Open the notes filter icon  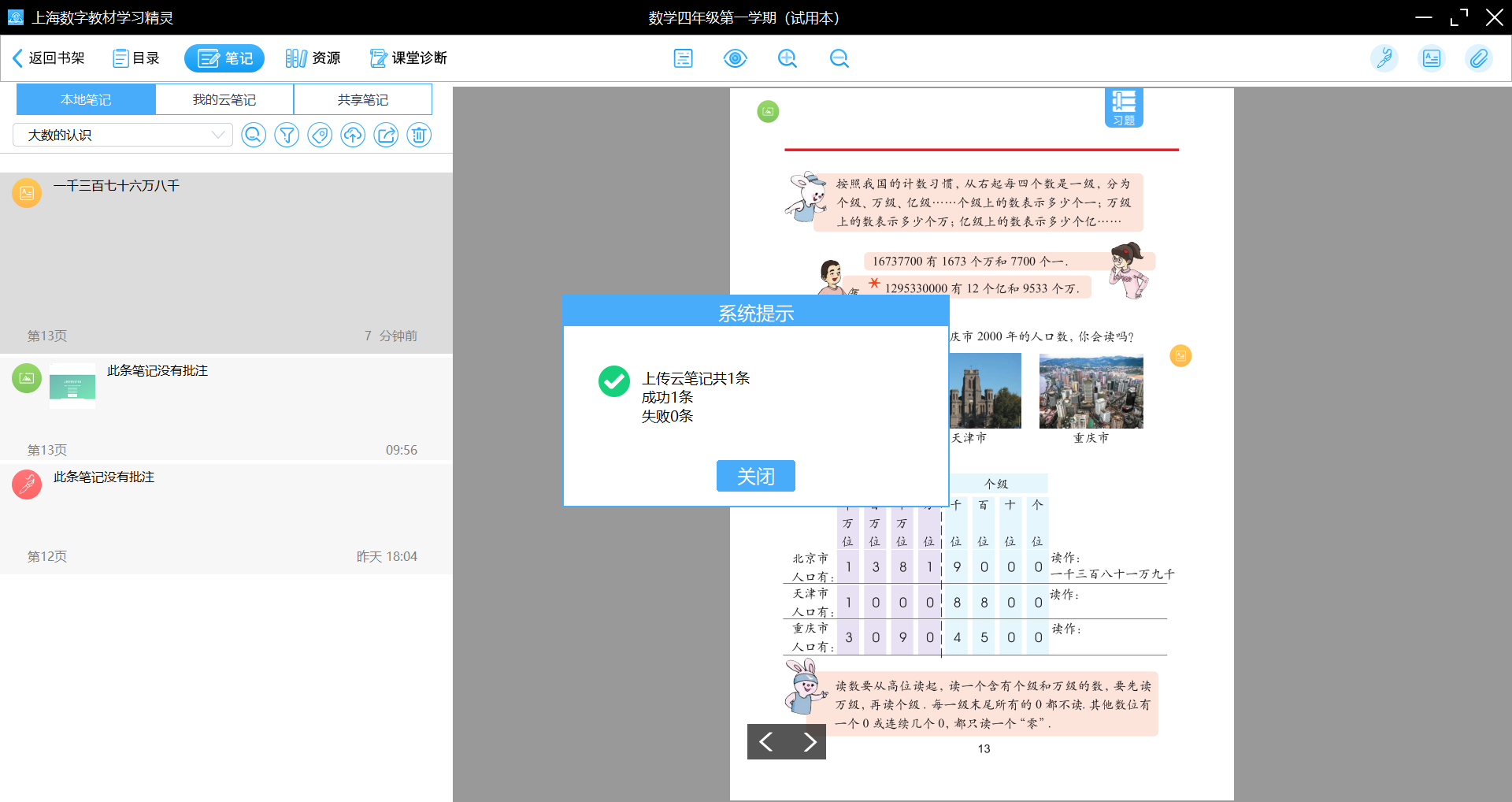(x=287, y=136)
